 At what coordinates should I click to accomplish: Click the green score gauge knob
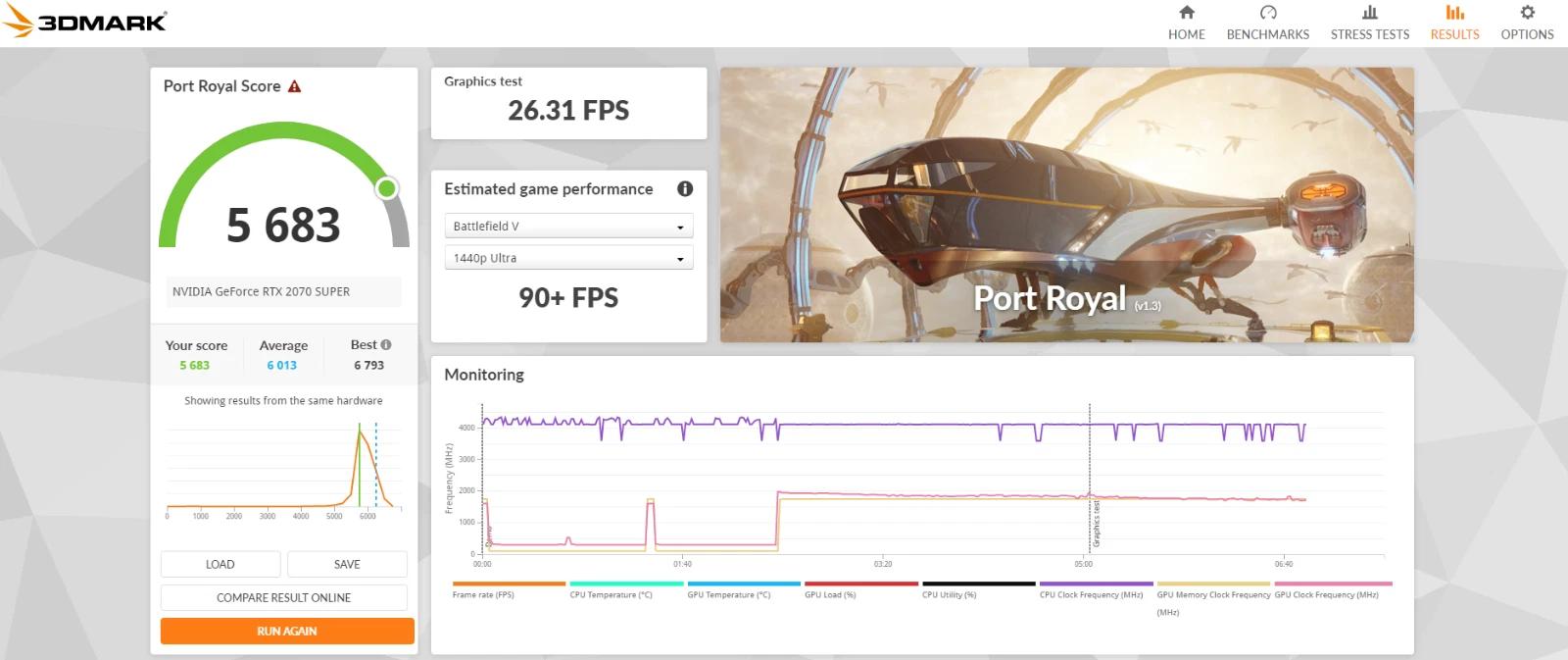(387, 187)
